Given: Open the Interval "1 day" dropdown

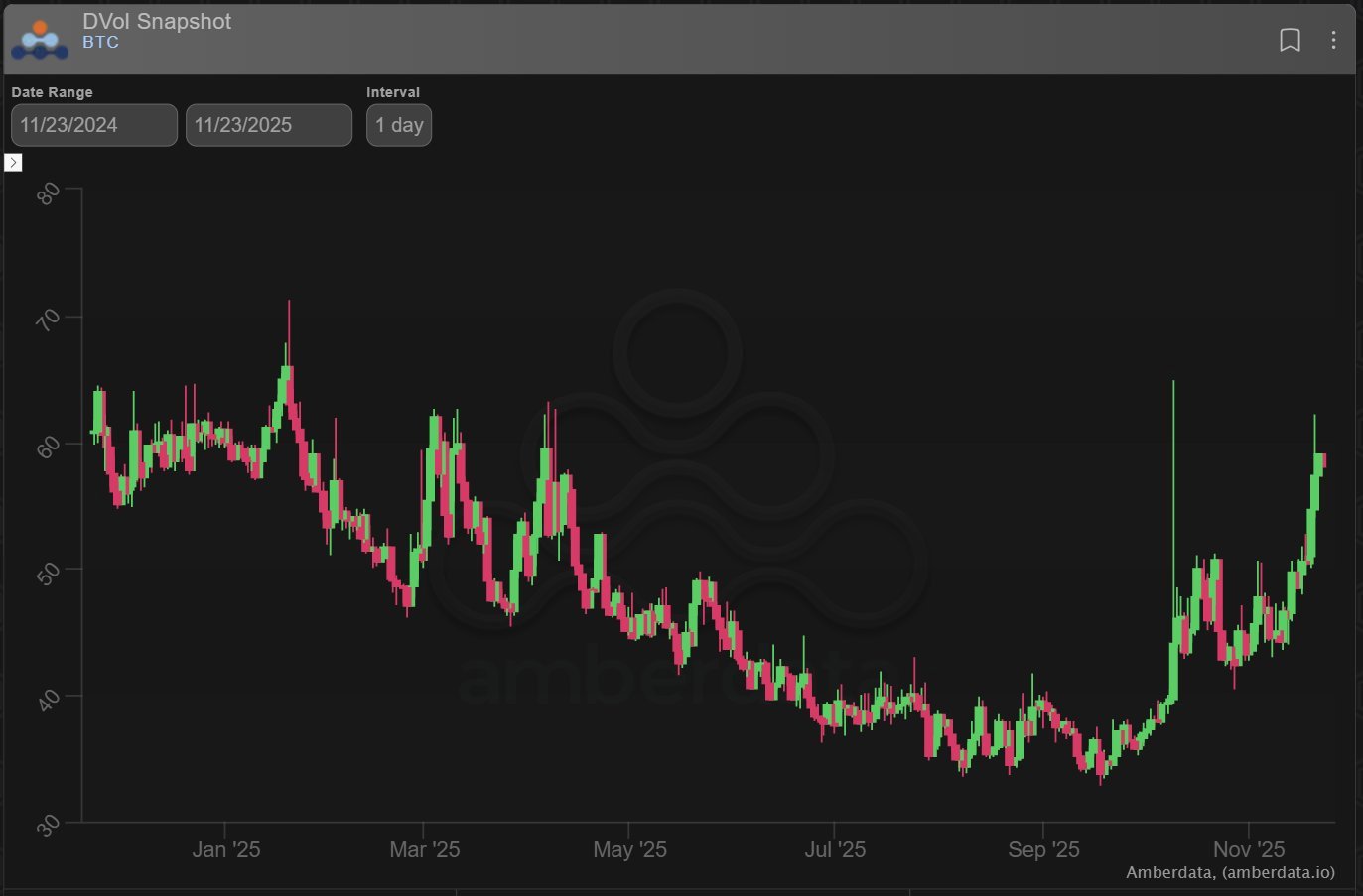Looking at the screenshot, I should tap(398, 125).
